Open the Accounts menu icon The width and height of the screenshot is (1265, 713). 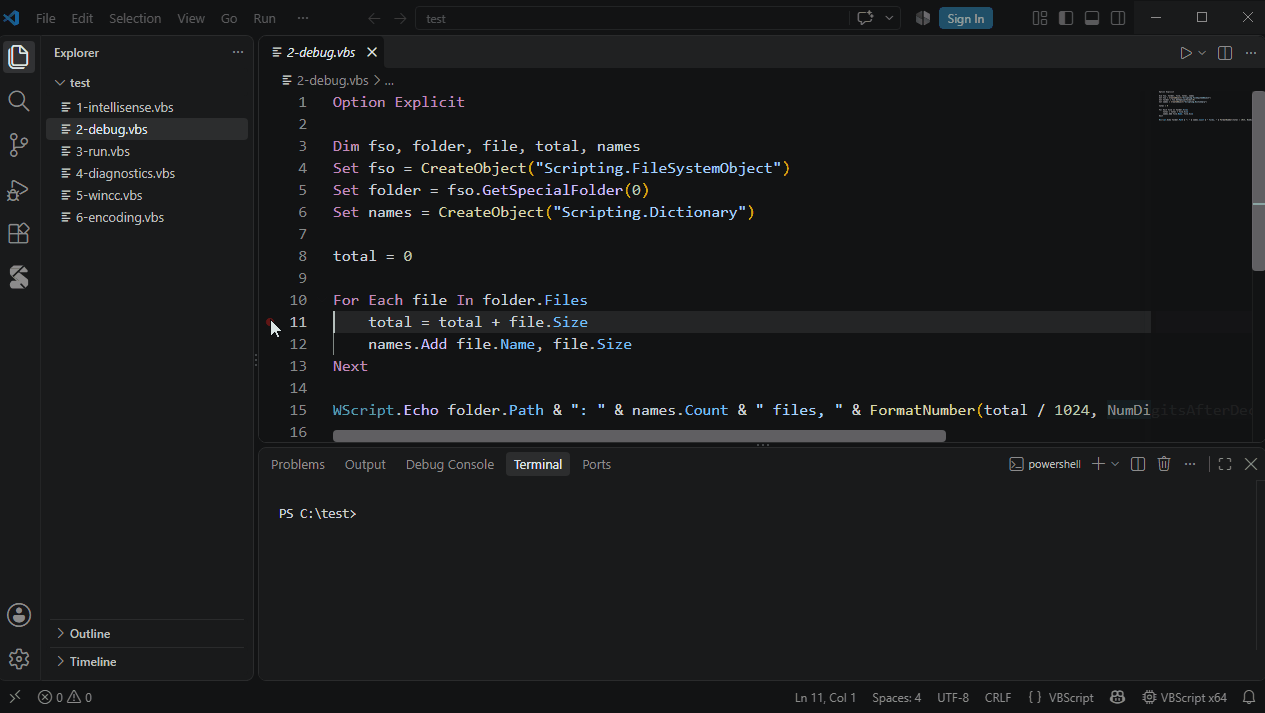pos(19,615)
